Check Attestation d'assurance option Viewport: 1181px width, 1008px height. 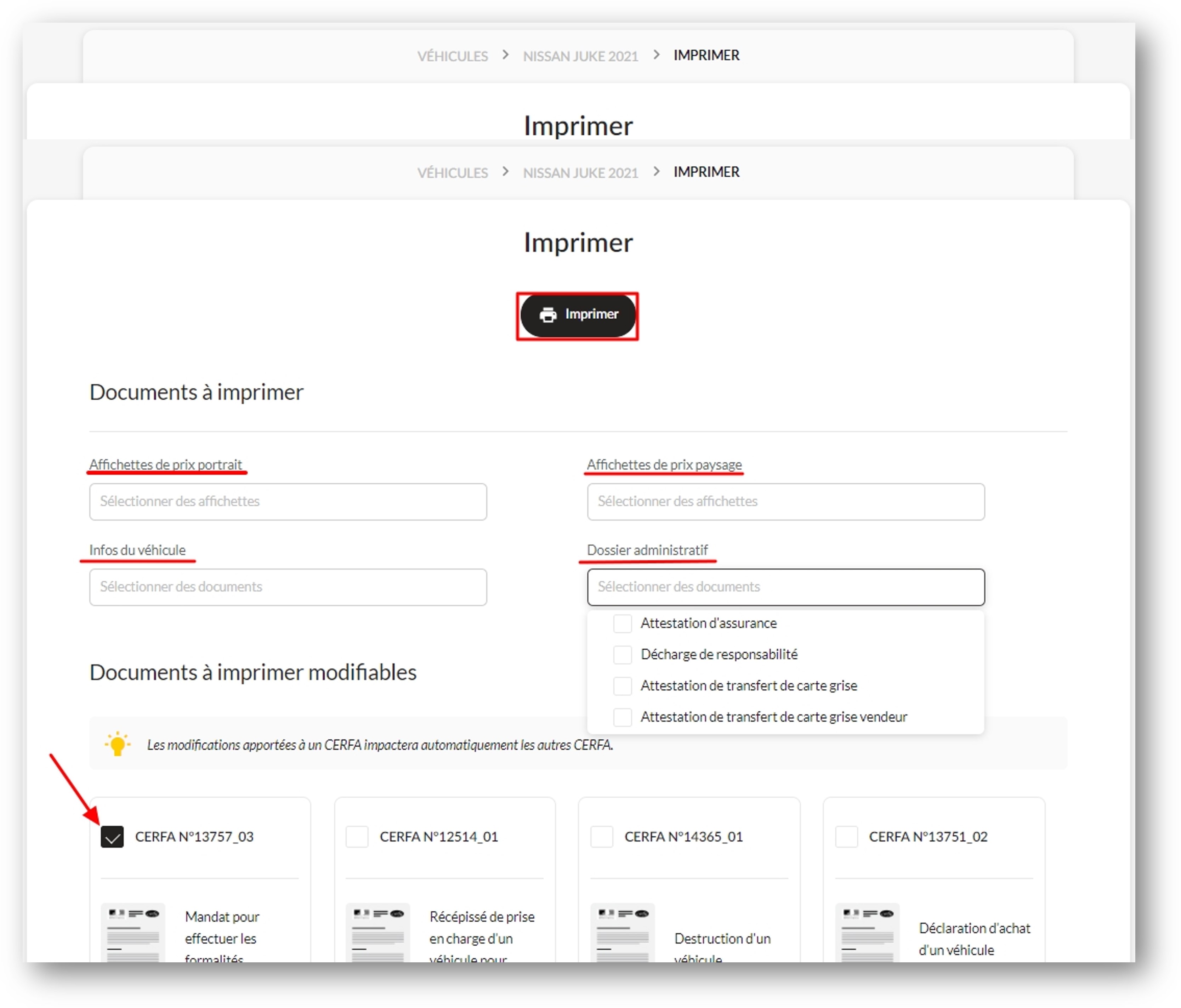(x=623, y=623)
